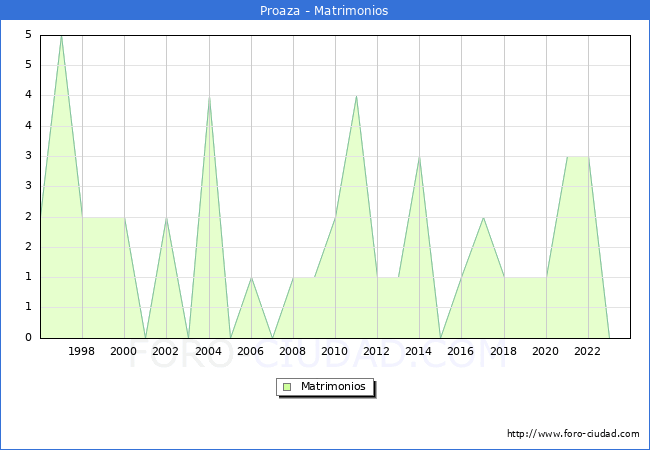Click the 2008 x-axis label
The height and width of the screenshot is (450, 650).
293,351
